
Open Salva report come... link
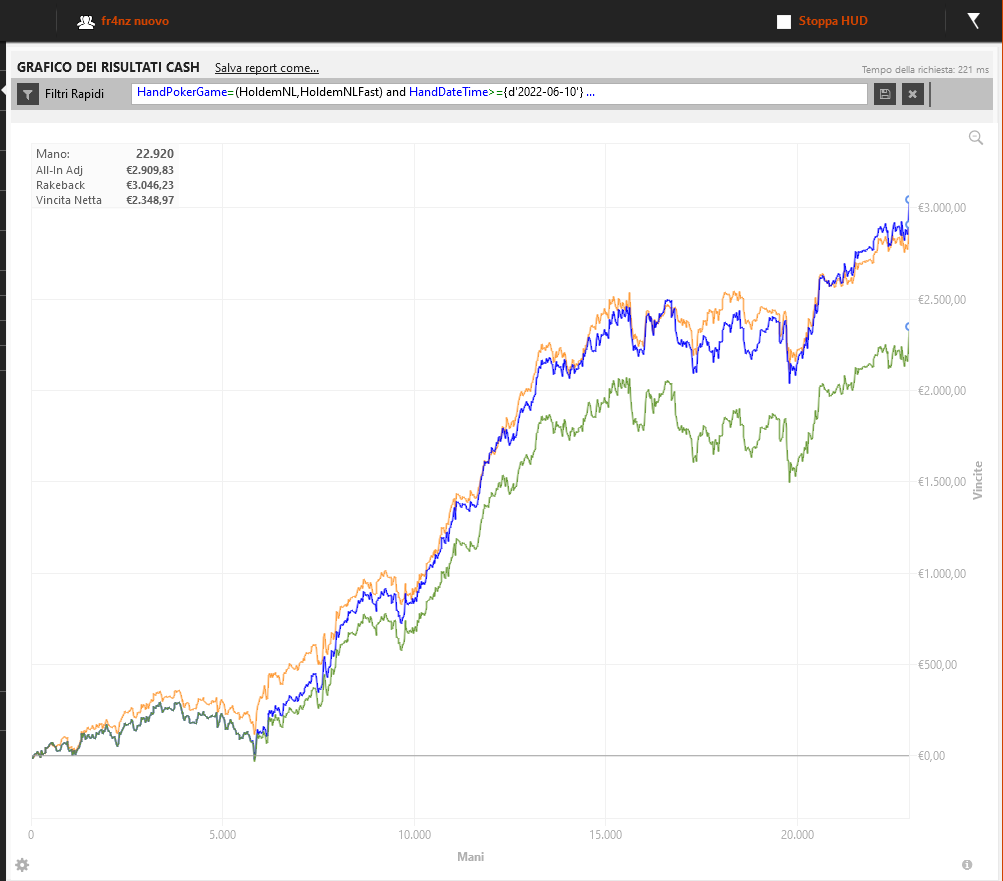pos(267,68)
